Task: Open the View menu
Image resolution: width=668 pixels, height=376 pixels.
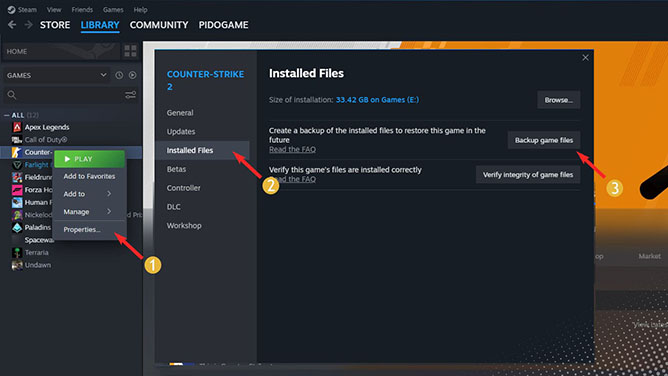Action: (54, 9)
